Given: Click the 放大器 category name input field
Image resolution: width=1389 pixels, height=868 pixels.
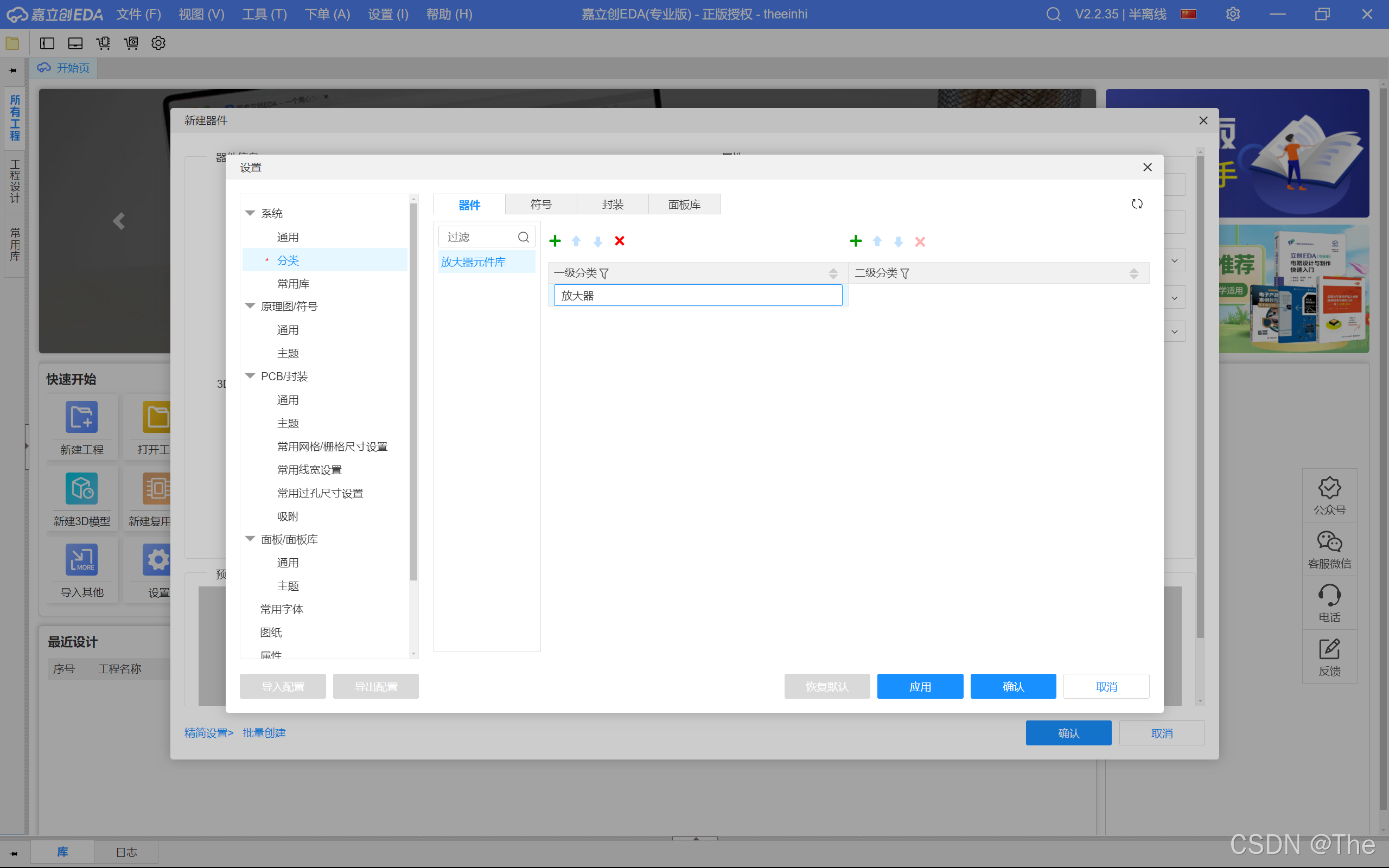Looking at the screenshot, I should [x=697, y=296].
